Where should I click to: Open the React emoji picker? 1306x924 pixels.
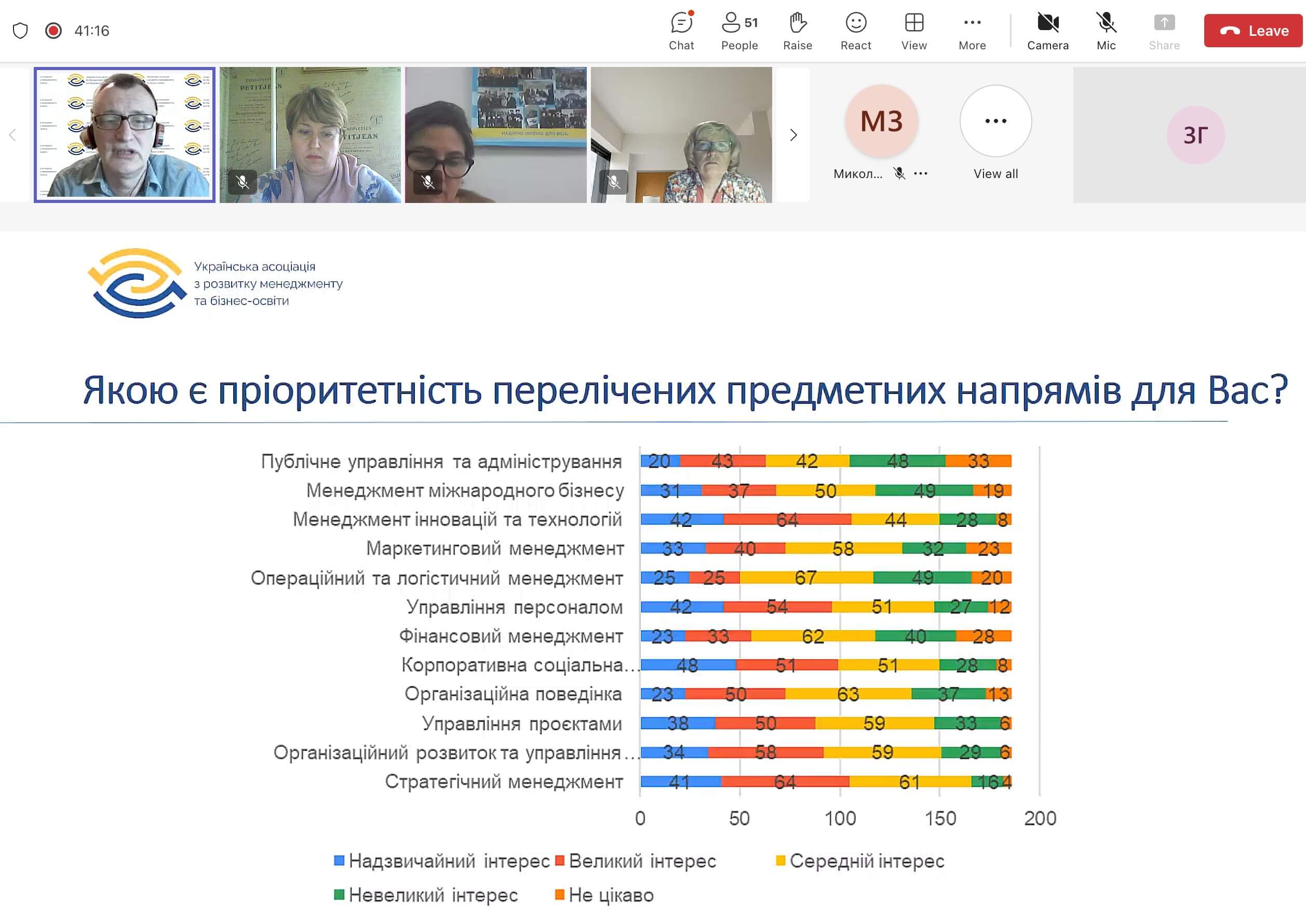pyautogui.click(x=855, y=31)
